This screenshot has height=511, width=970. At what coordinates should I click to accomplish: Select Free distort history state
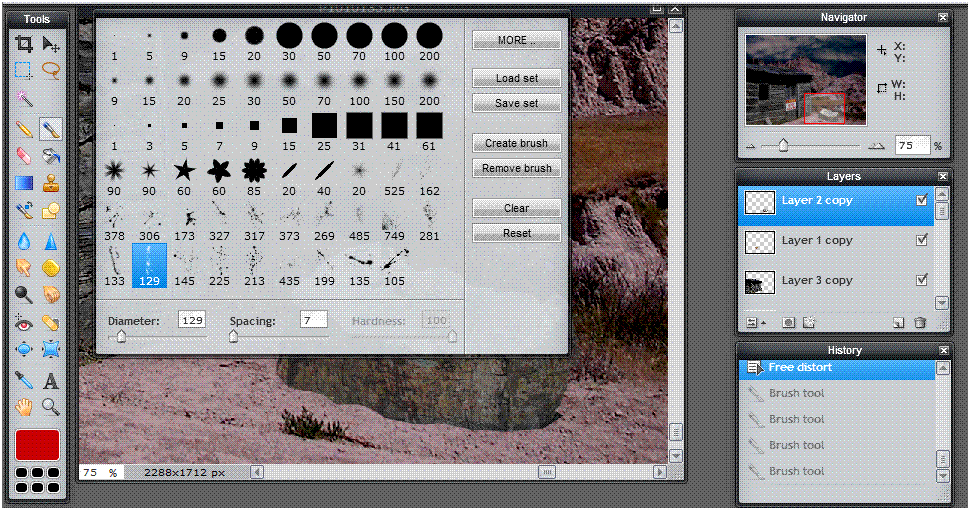(x=799, y=368)
